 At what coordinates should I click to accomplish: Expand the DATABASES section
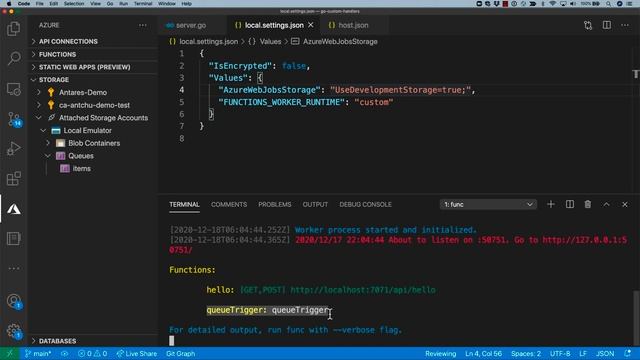(93, 341)
